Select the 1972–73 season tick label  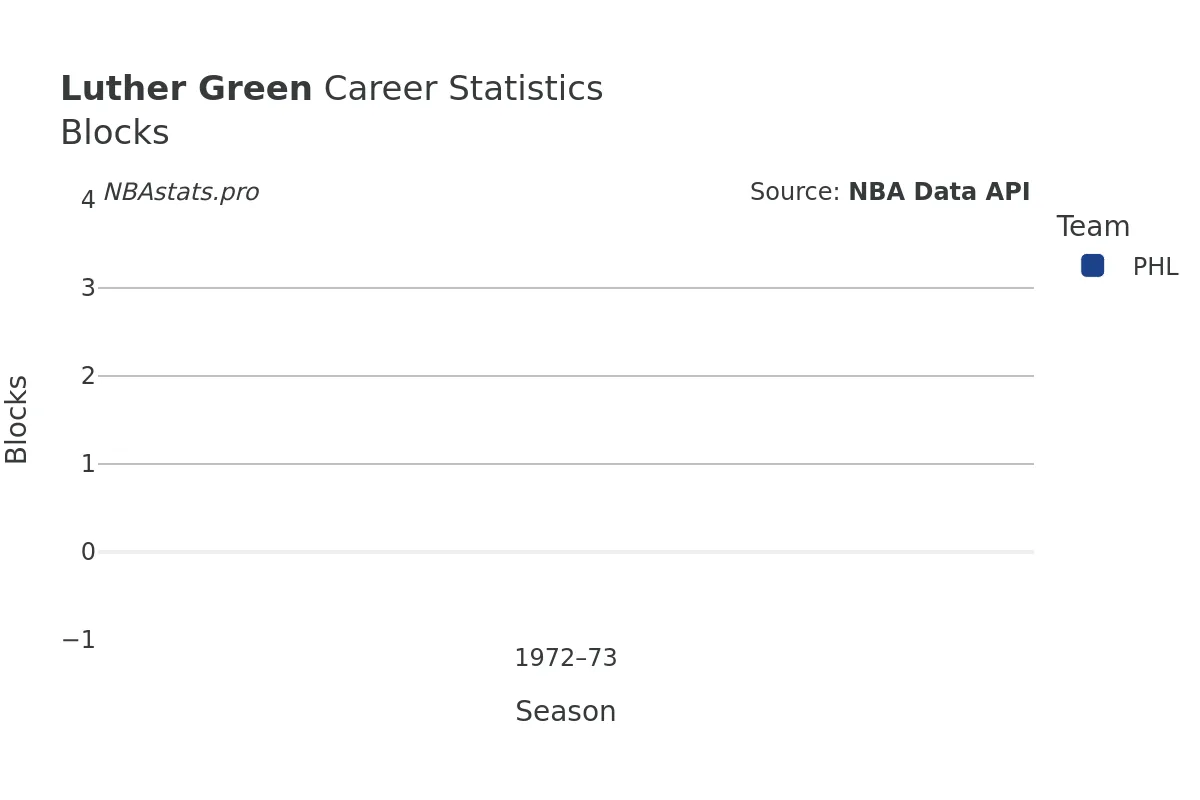[565, 659]
